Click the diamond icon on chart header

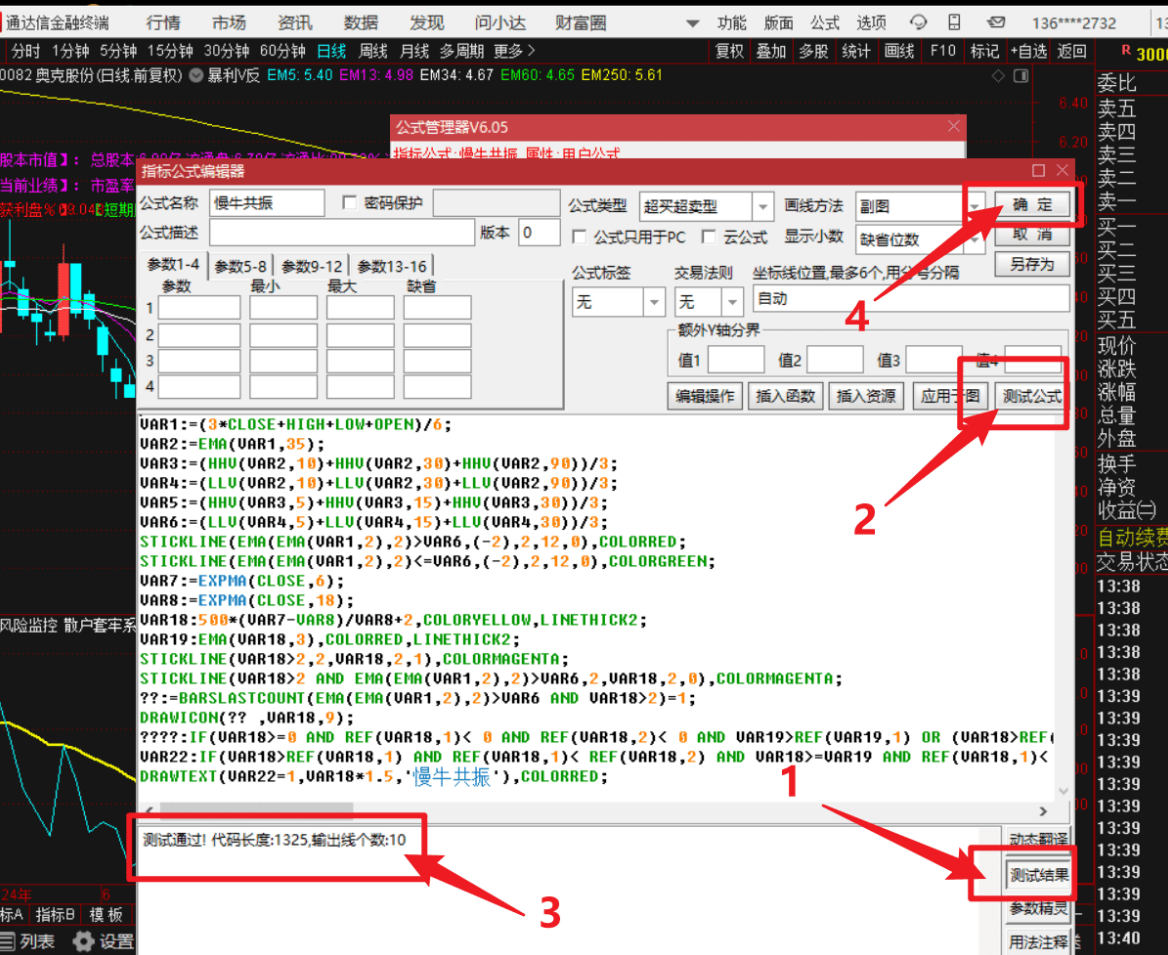(998, 75)
